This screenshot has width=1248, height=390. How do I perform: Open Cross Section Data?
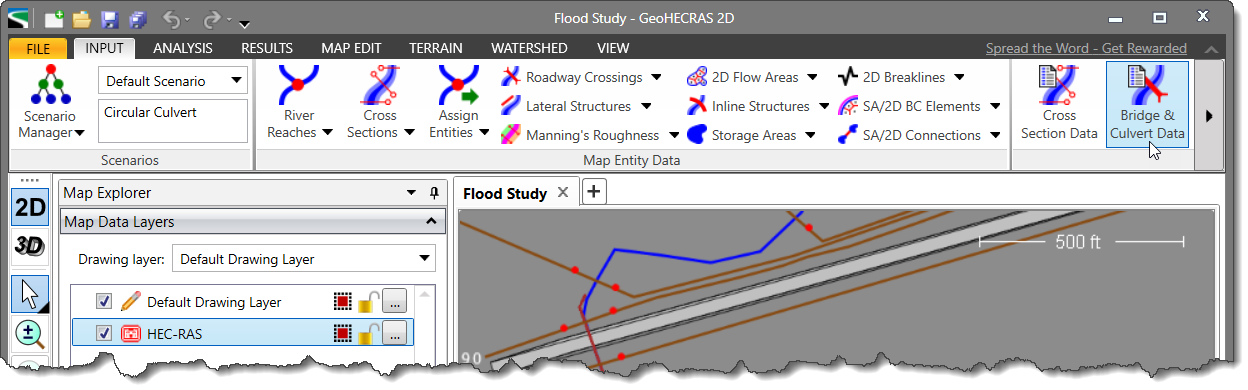click(x=1059, y=103)
